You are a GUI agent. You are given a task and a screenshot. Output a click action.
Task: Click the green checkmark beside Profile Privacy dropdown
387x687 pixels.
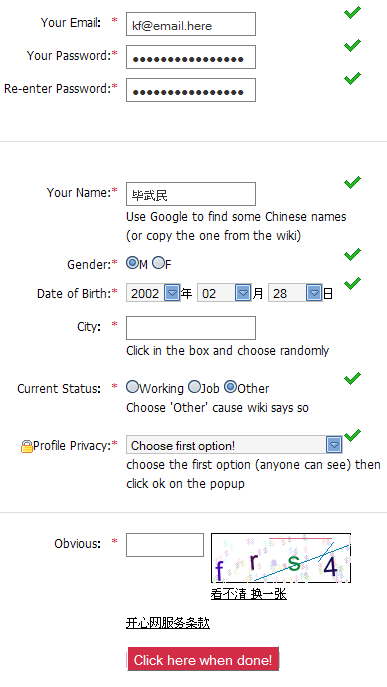(352, 435)
